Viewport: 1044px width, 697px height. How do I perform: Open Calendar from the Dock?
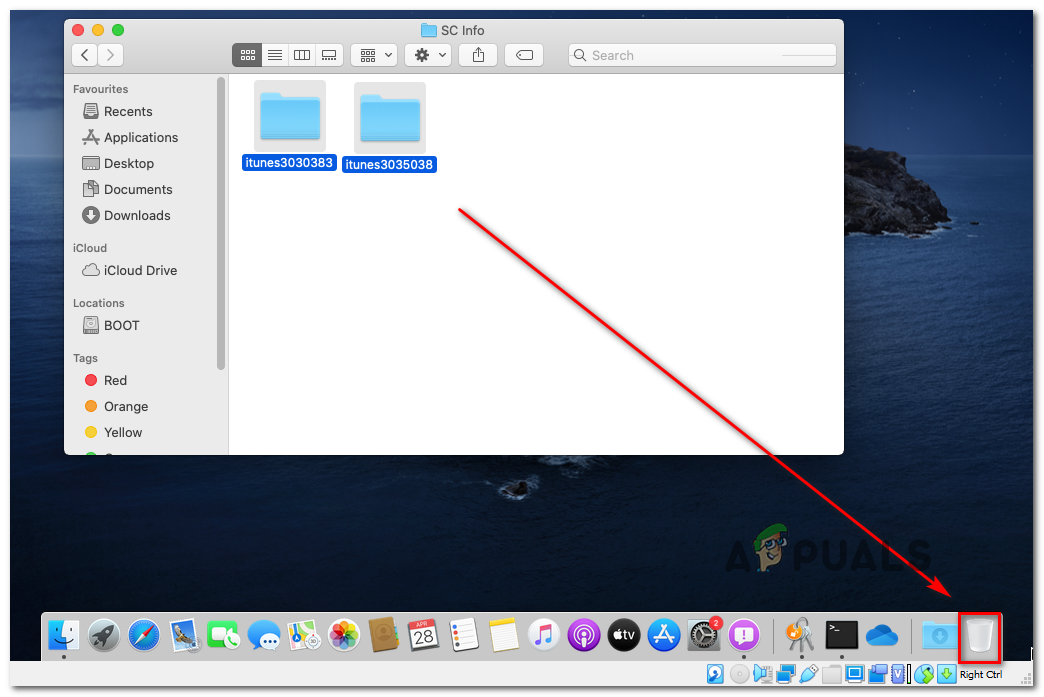point(423,635)
